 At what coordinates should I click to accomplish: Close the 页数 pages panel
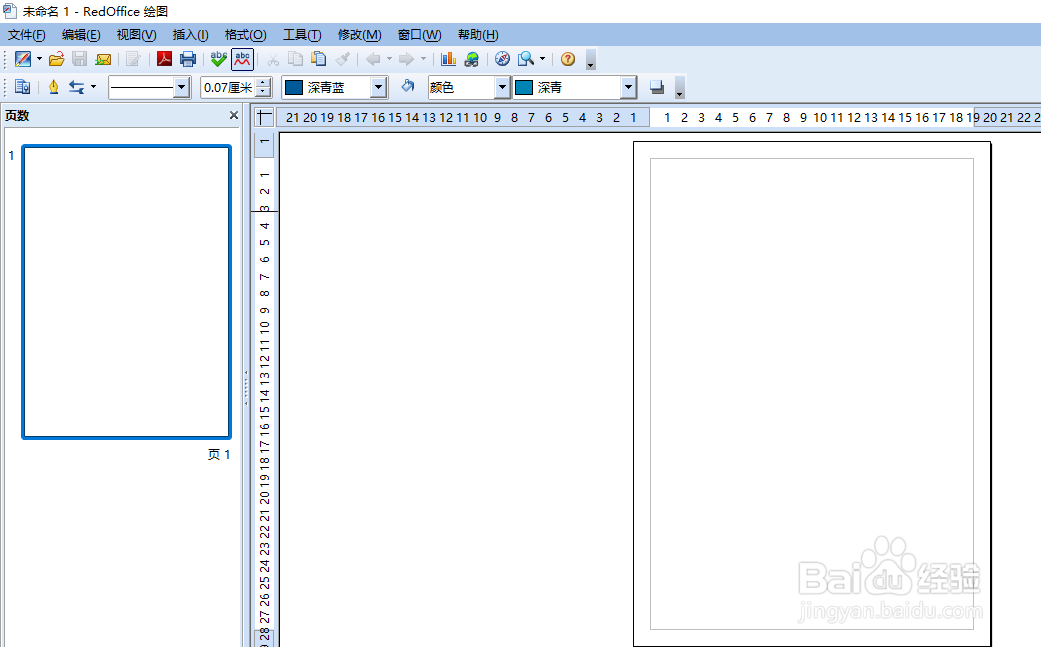234,115
